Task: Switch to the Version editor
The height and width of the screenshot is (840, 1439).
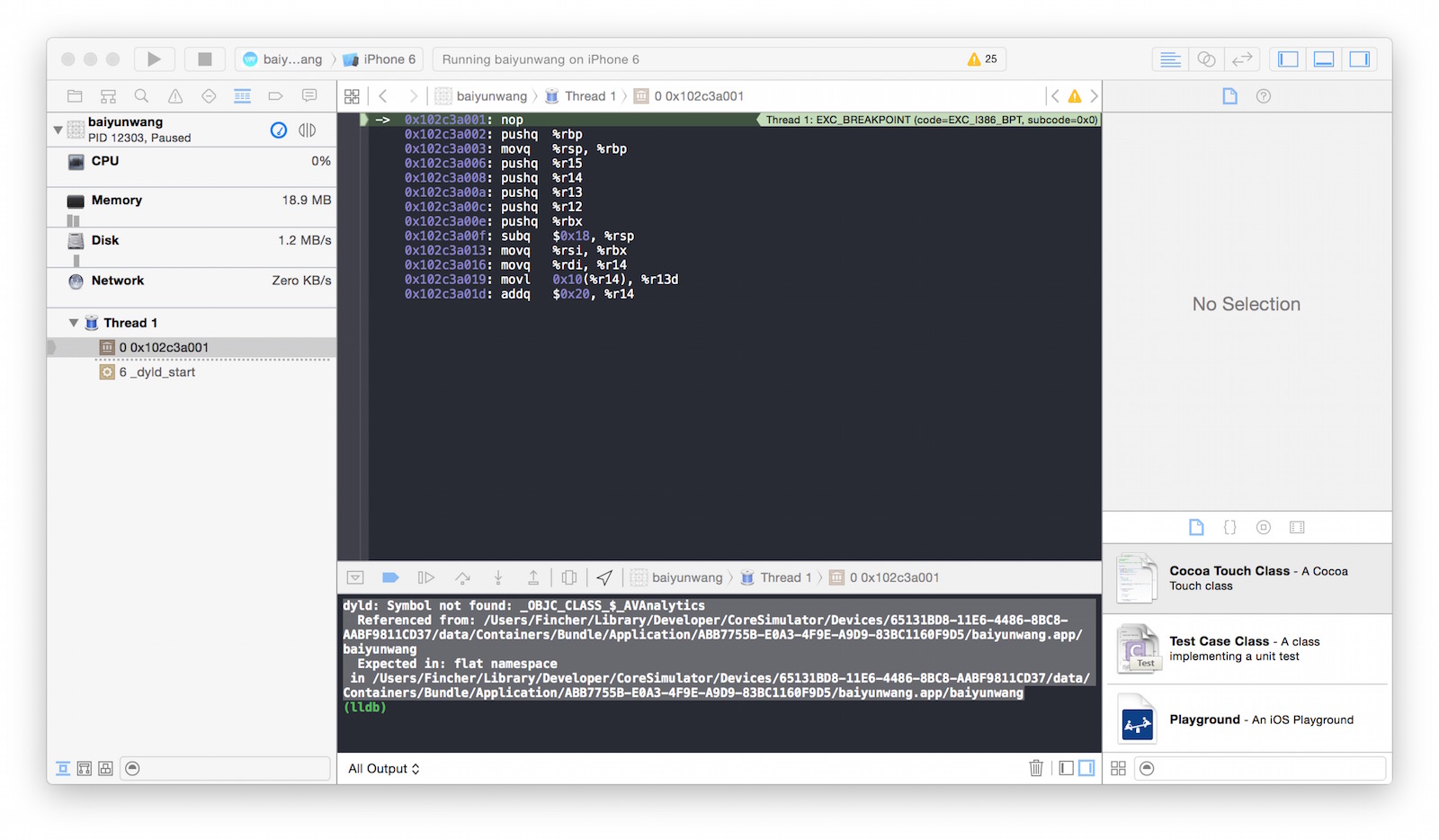Action: [x=1242, y=59]
